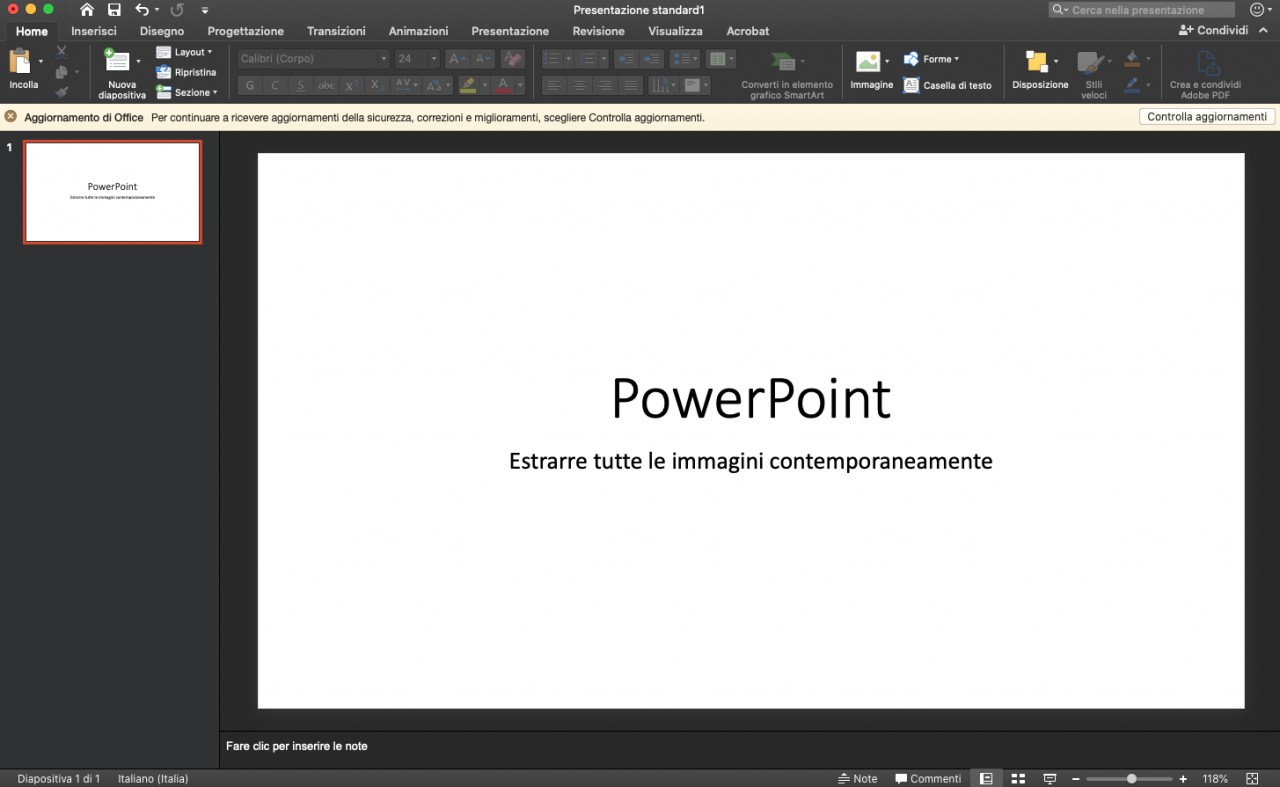Viewport: 1280px width, 787px height.
Task: Click decrease font size icon
Action: (482, 59)
